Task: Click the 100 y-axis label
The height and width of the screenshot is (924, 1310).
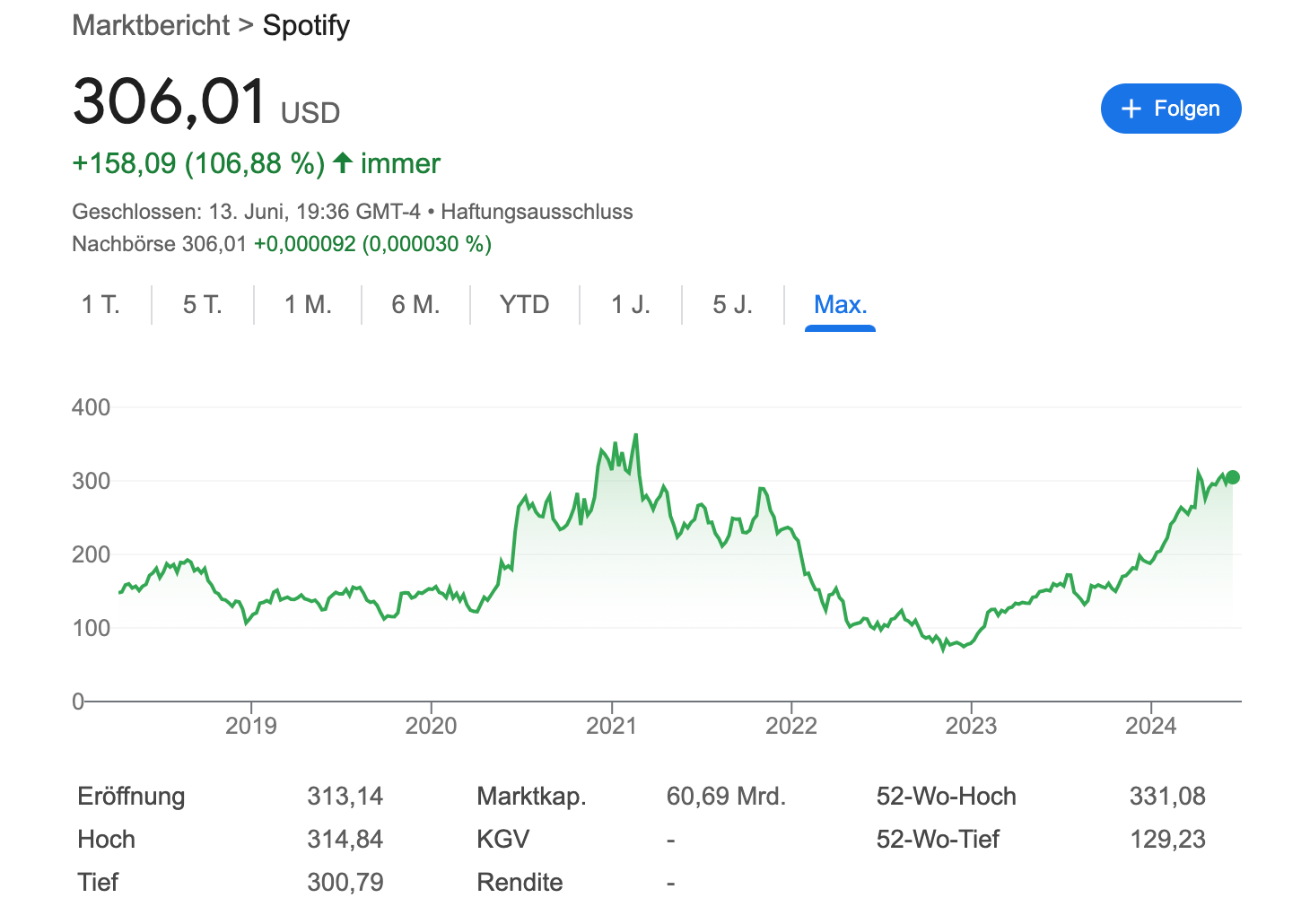Action: pos(91,628)
